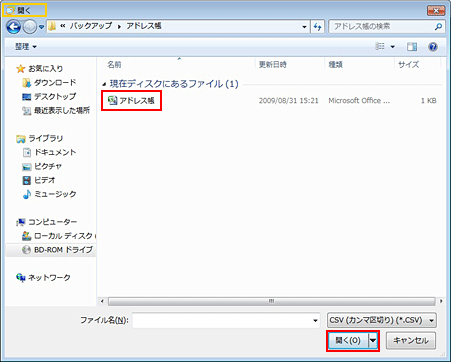
Task: Open ミュージック library
Action: [x=55, y=194]
